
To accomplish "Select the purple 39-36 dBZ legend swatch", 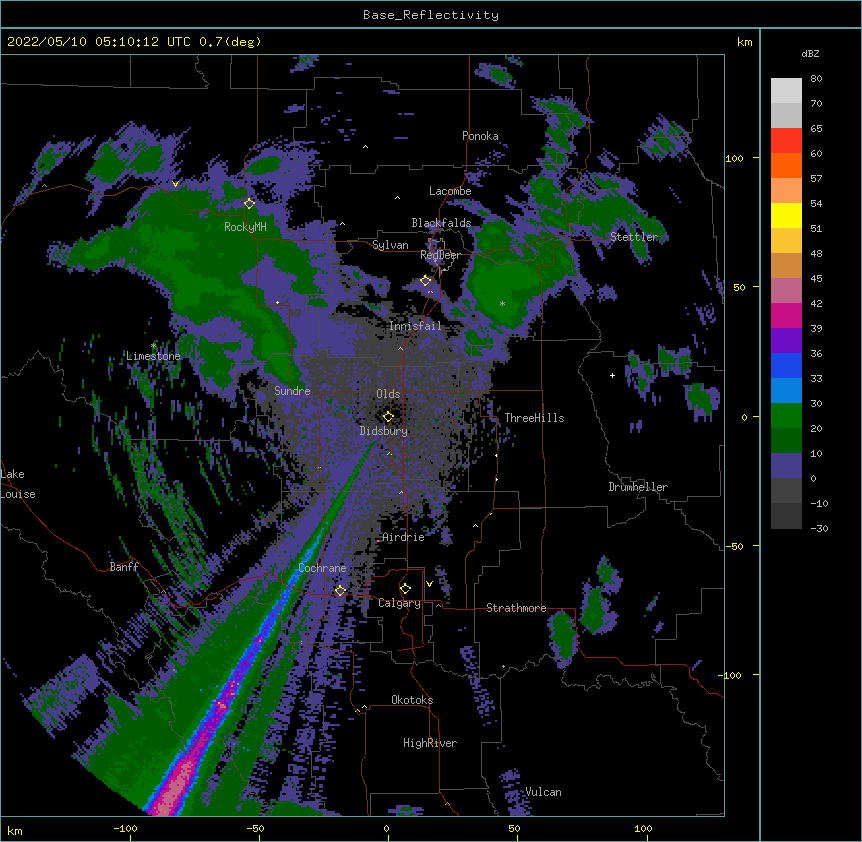I will pyautogui.click(x=786, y=341).
